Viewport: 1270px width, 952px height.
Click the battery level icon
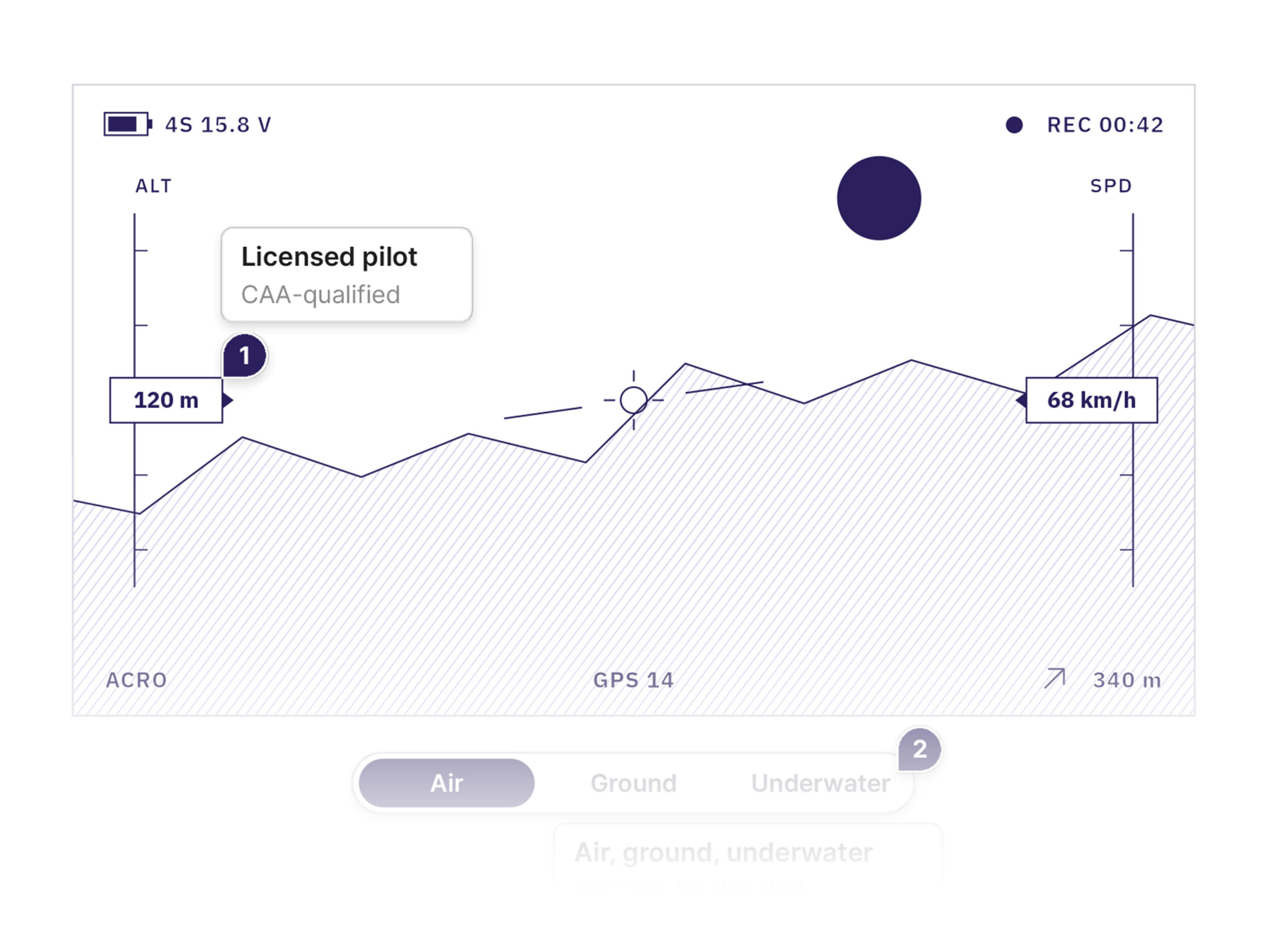(x=128, y=124)
